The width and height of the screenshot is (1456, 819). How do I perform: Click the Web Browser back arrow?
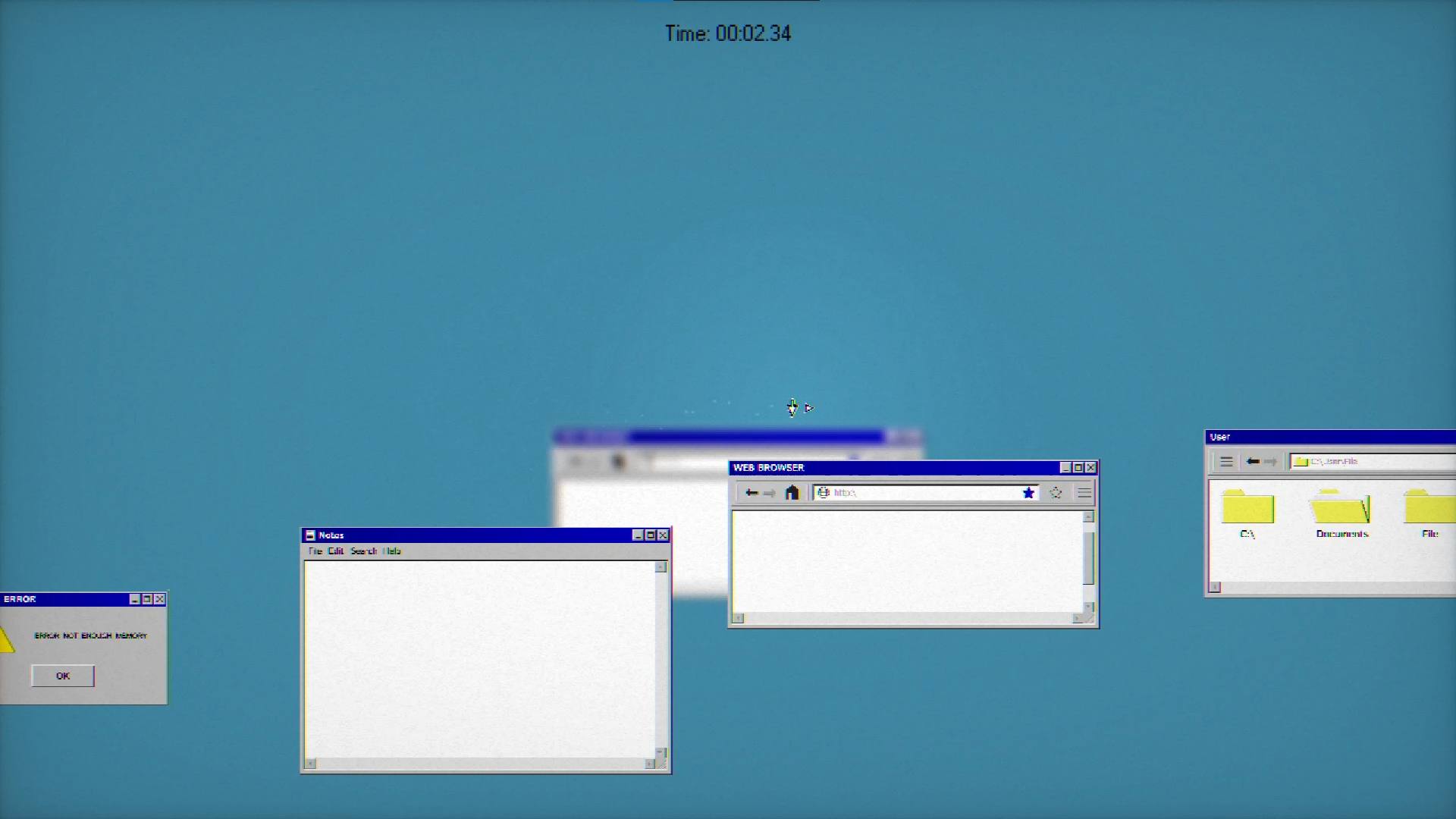pyautogui.click(x=751, y=493)
